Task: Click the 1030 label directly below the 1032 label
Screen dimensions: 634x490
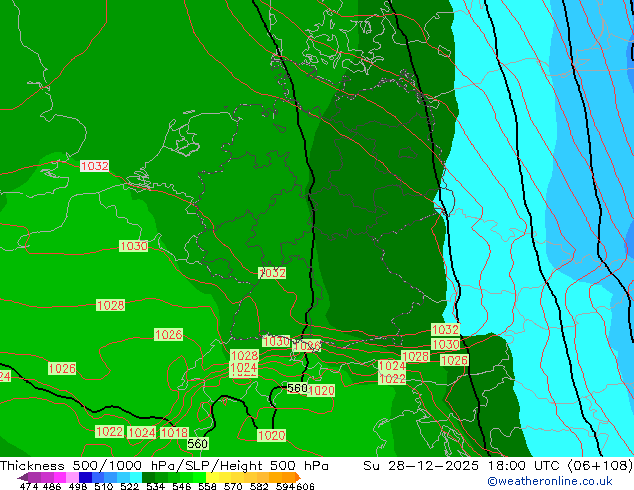Action: 446,344
